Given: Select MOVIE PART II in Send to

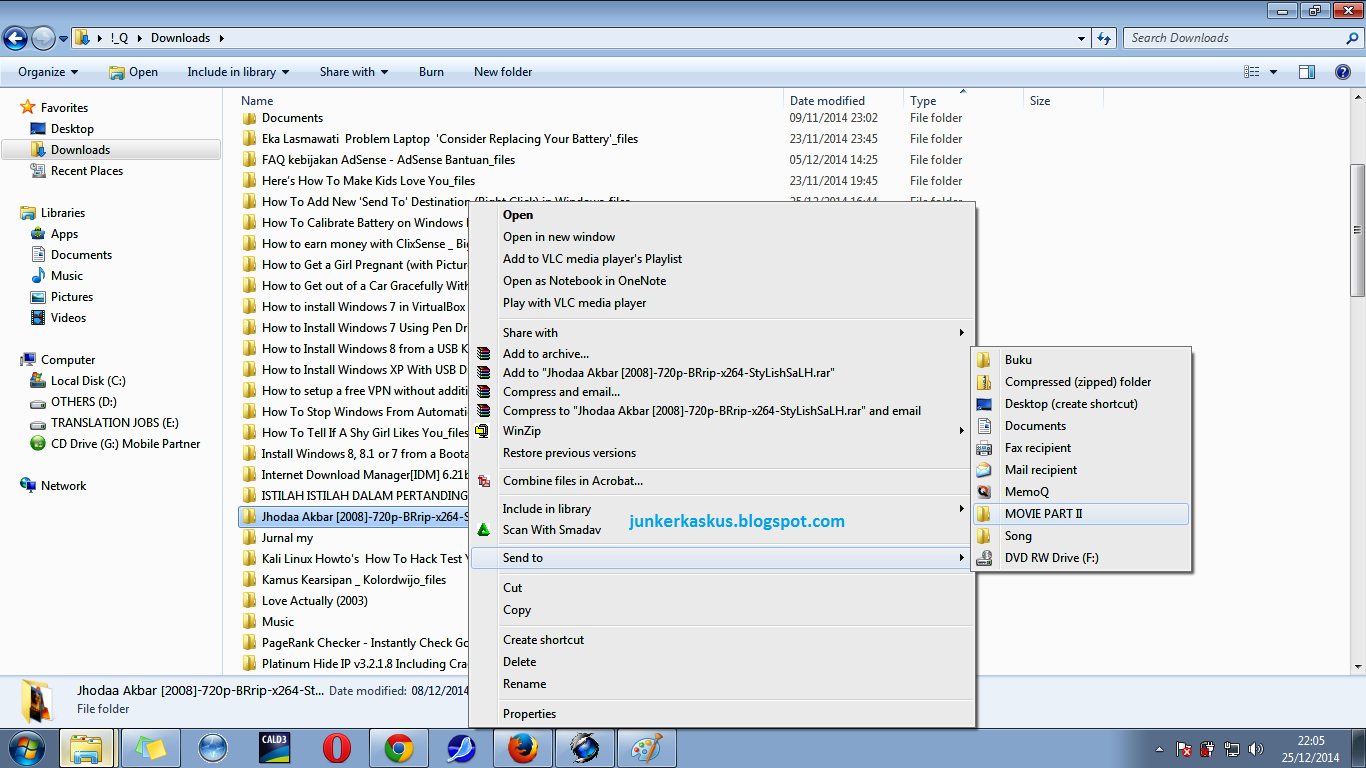Looking at the screenshot, I should click(1081, 514).
